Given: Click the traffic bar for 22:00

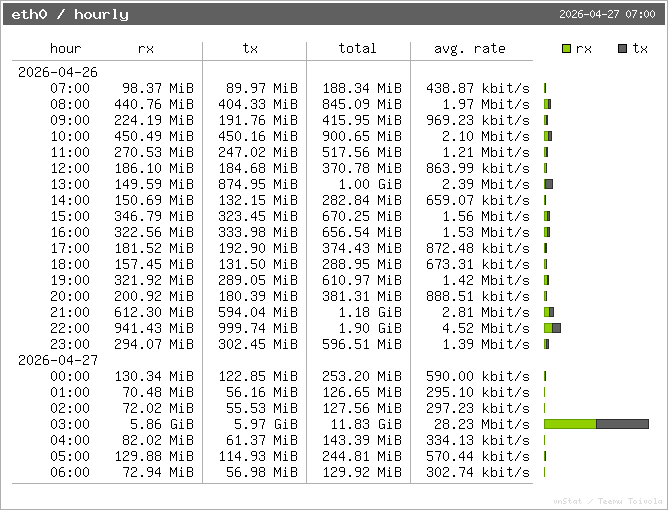Looking at the screenshot, I should point(552,328).
